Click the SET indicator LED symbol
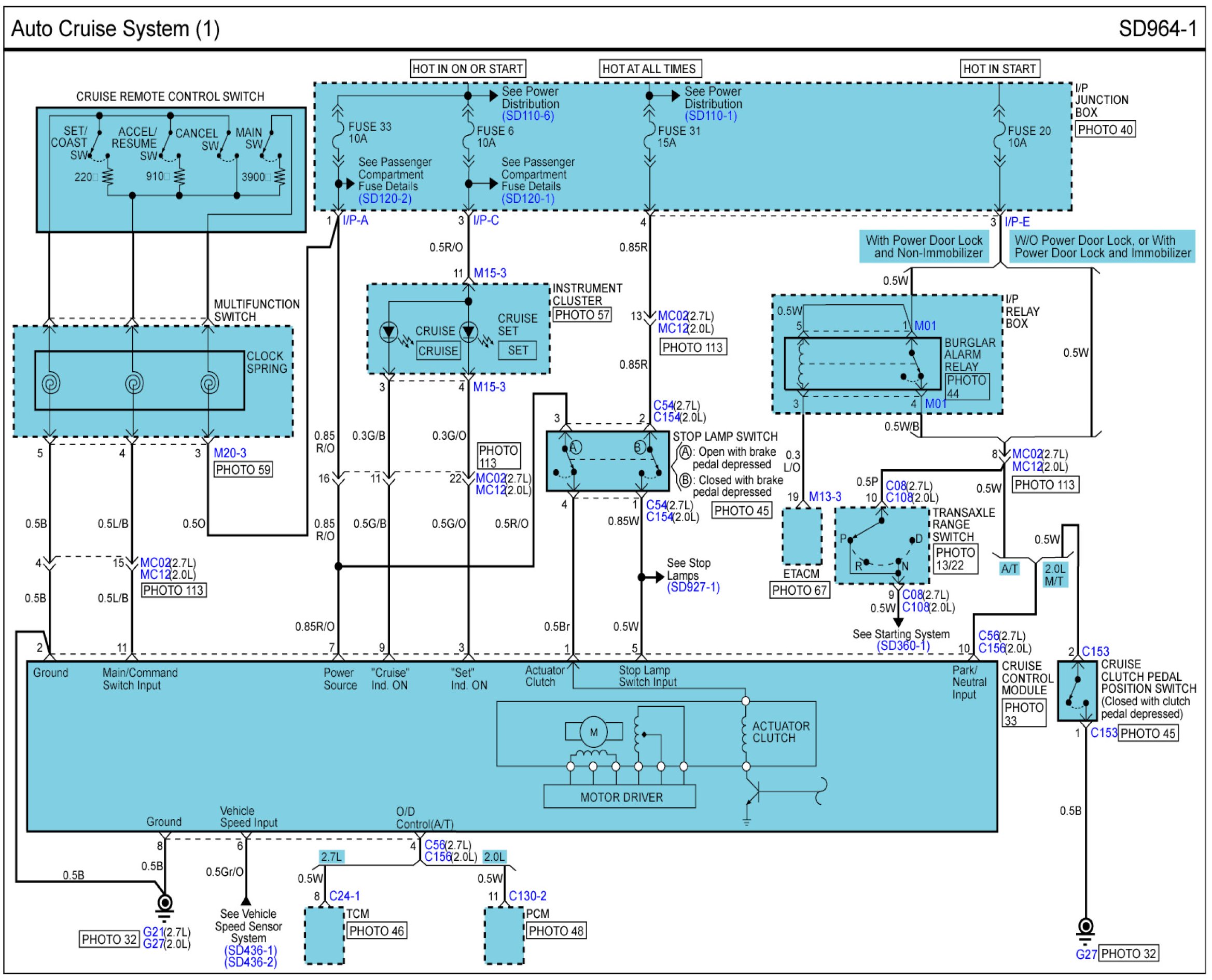The height and width of the screenshot is (980, 1212). [468, 332]
